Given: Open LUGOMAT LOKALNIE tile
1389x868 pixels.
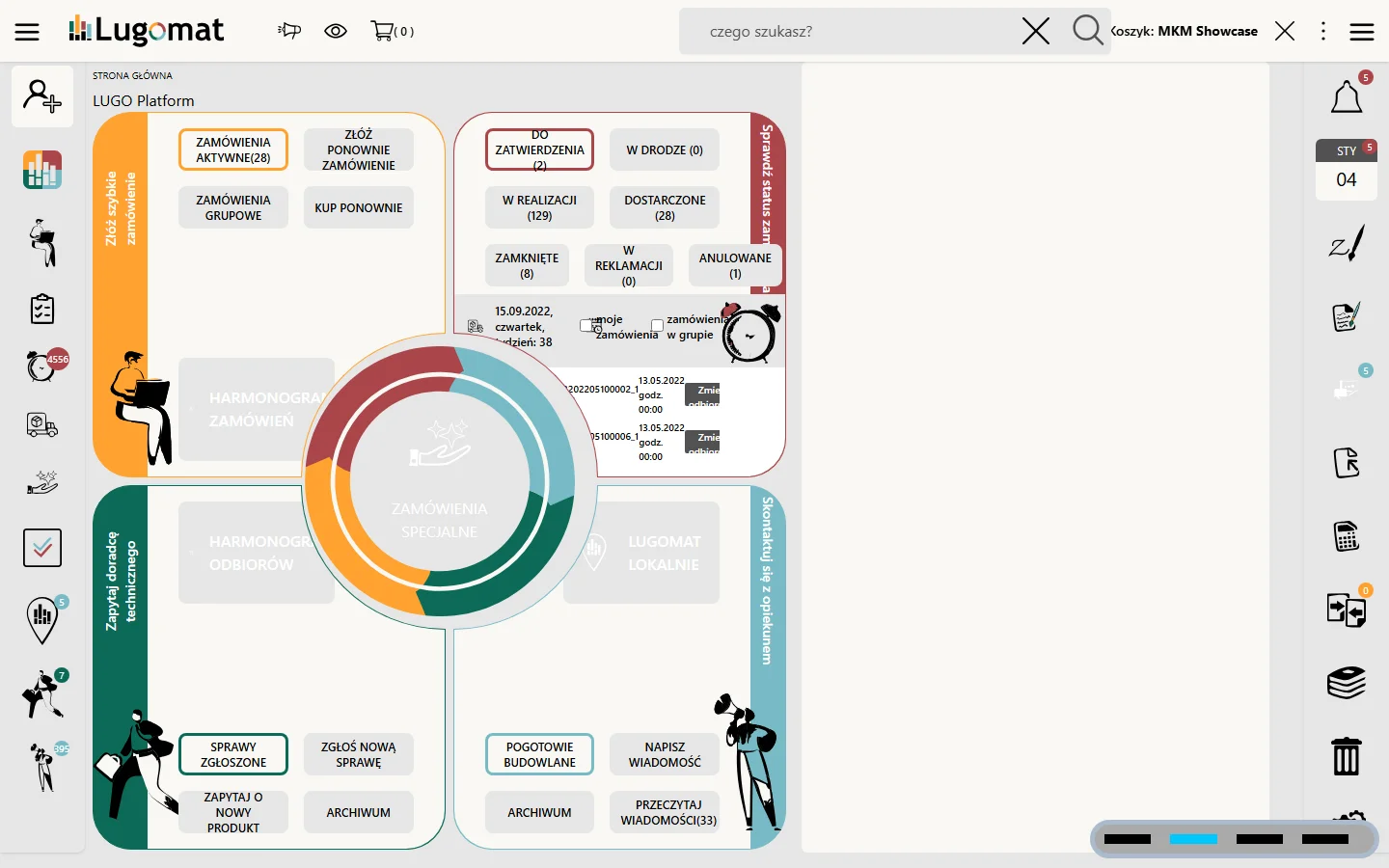Looking at the screenshot, I should tap(641, 553).
